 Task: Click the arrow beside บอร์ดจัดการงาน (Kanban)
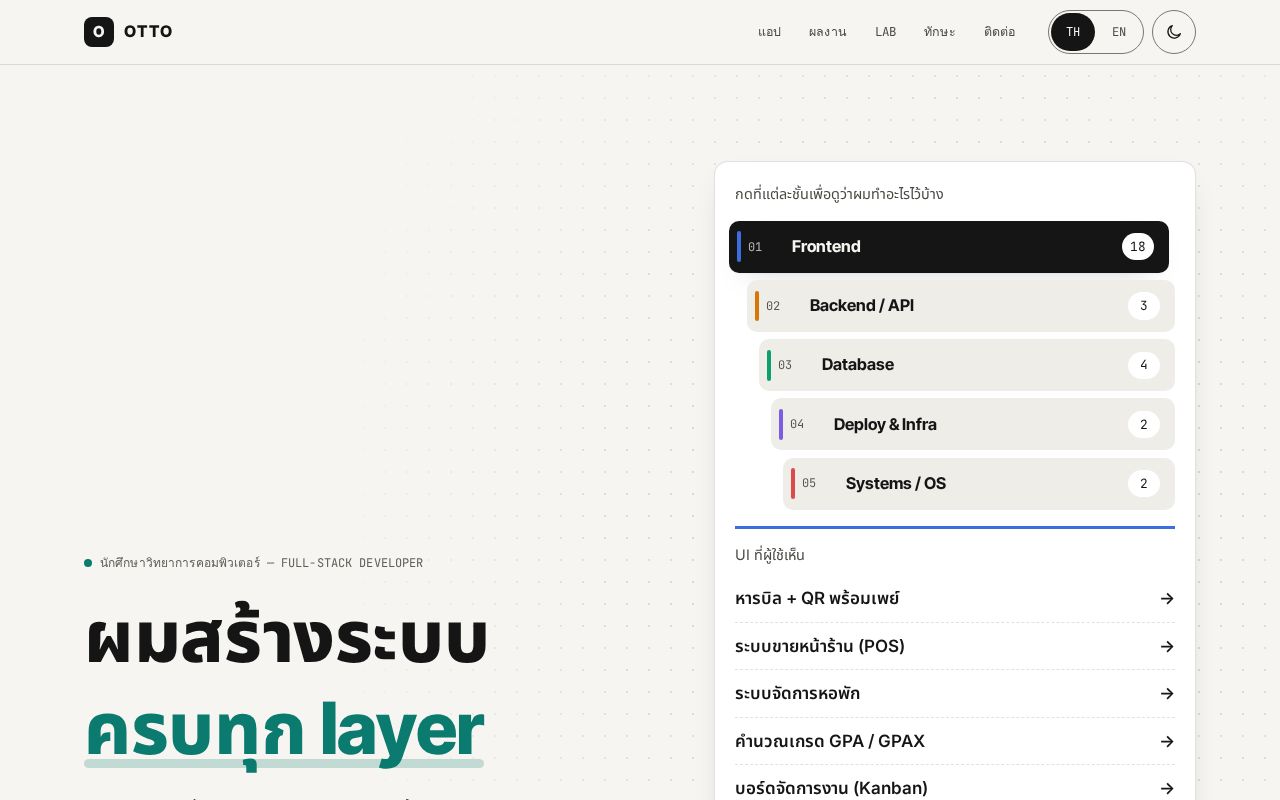[1167, 788]
